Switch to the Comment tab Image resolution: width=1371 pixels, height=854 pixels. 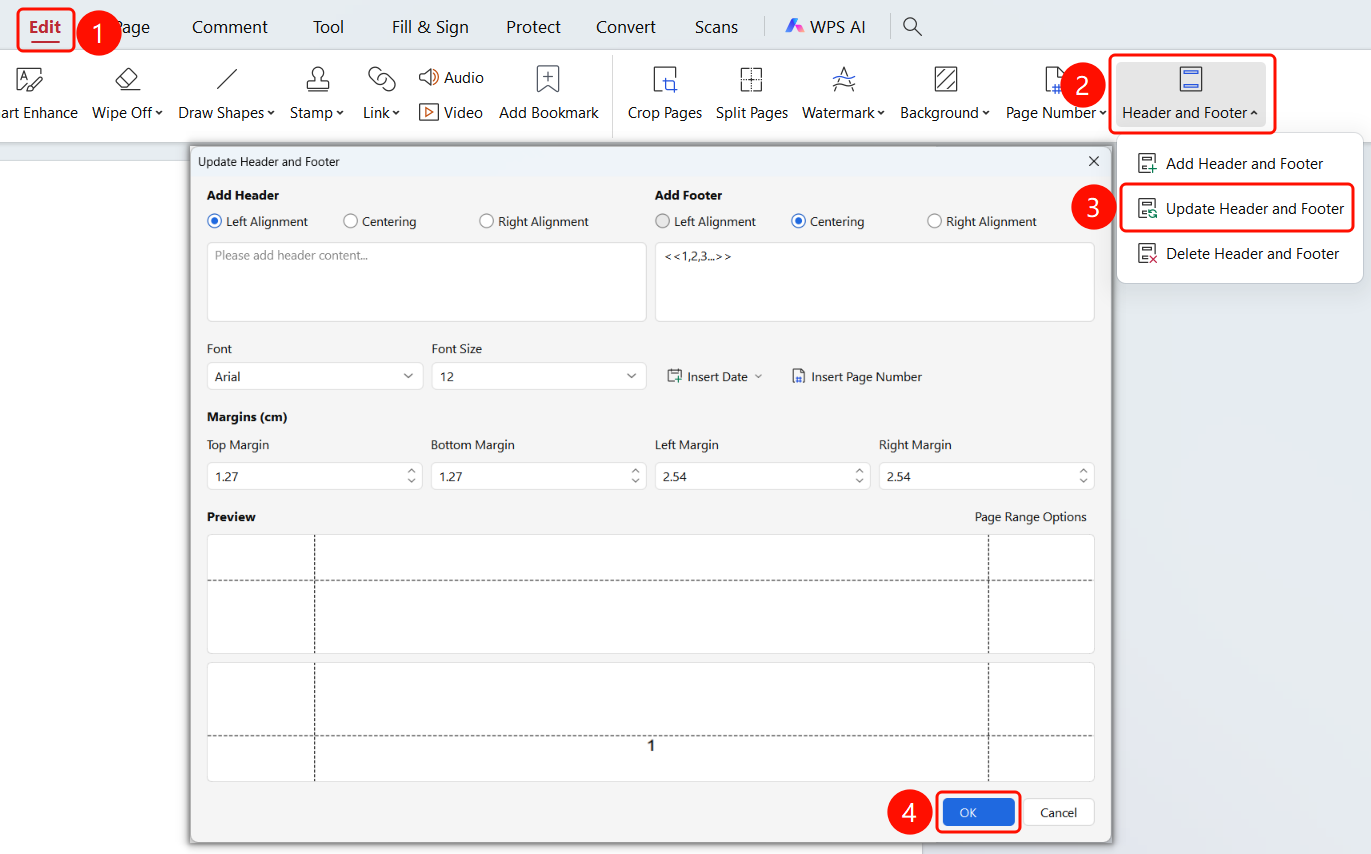click(230, 27)
